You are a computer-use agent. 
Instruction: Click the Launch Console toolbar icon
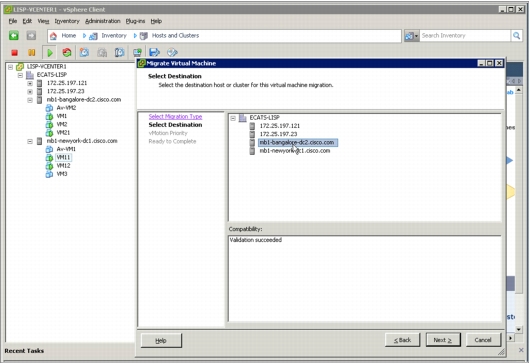[x=137, y=52]
